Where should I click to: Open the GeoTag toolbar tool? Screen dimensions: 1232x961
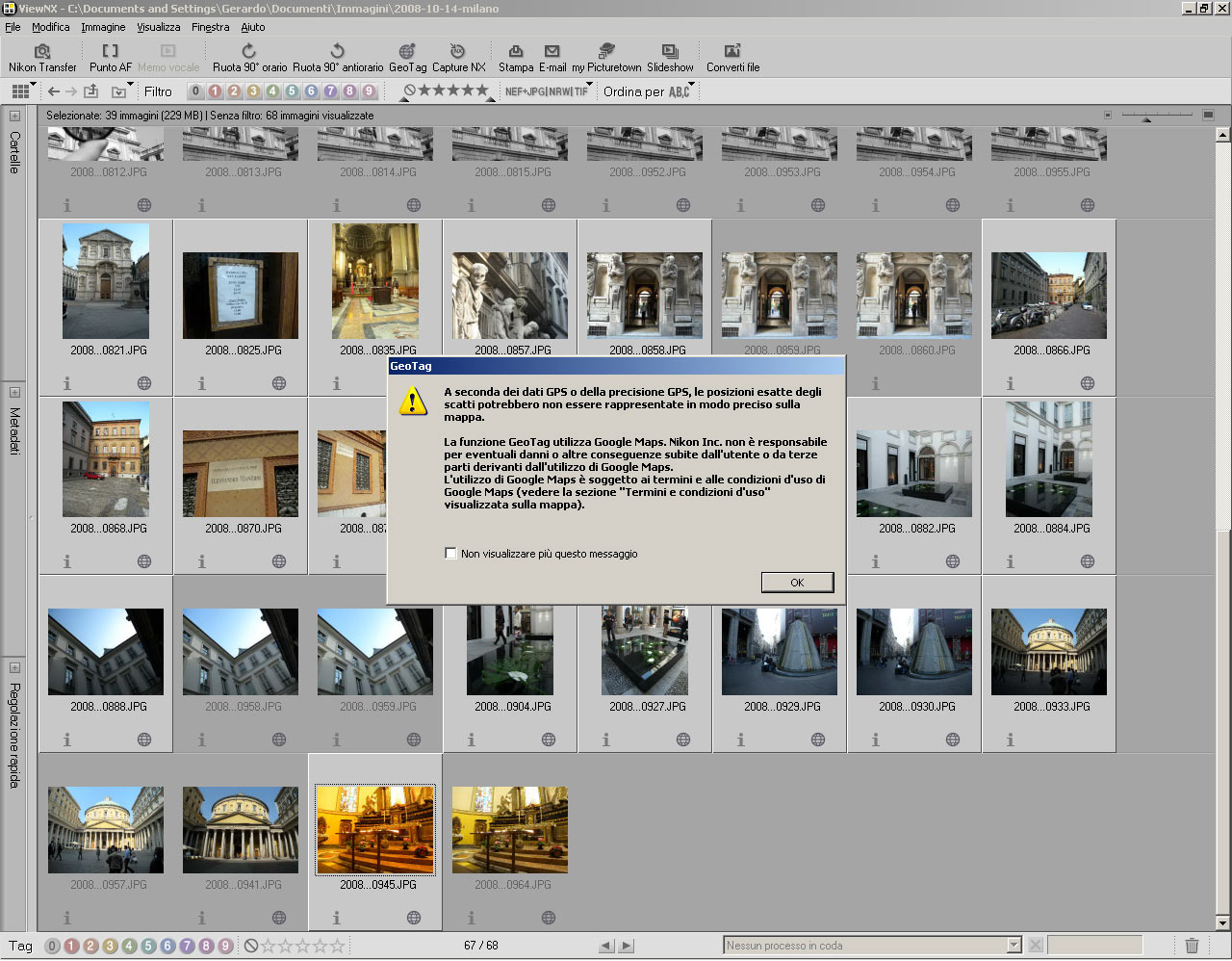click(407, 58)
